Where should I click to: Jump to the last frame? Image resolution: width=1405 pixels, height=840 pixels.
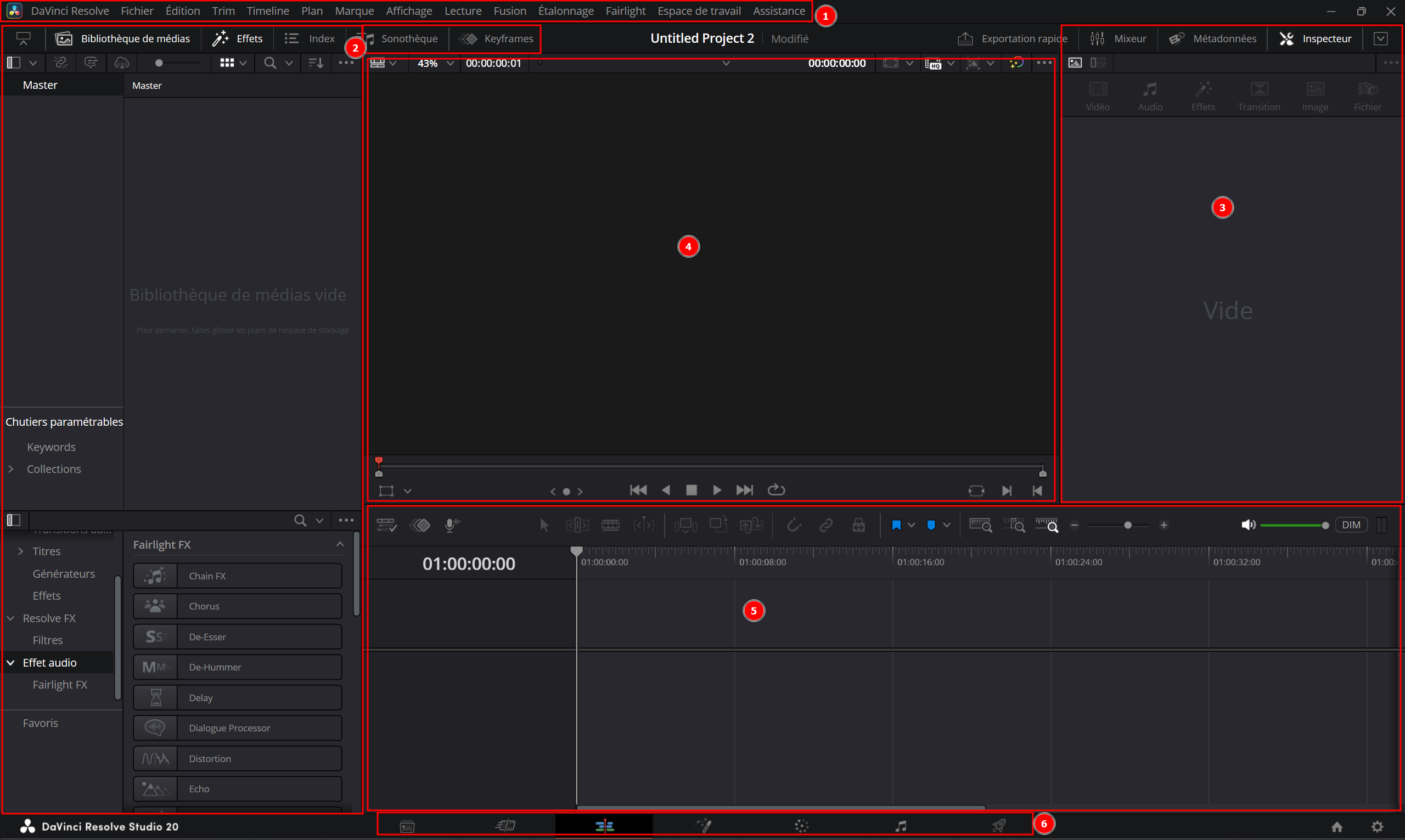coord(744,490)
